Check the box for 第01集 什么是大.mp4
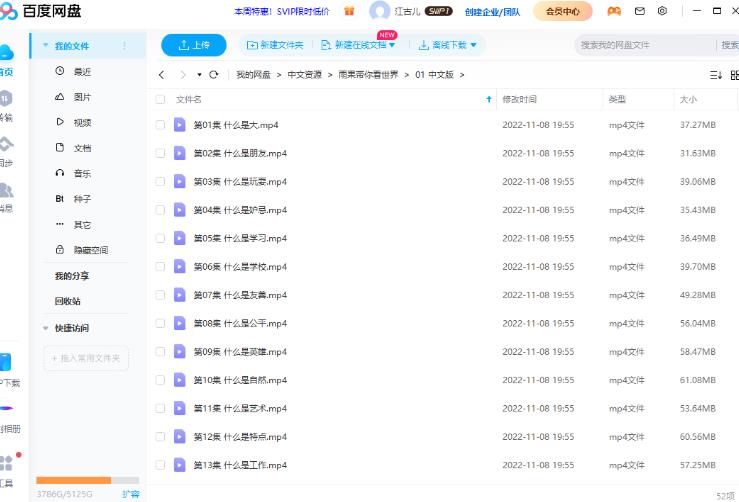The width and height of the screenshot is (739, 502). click(160, 125)
